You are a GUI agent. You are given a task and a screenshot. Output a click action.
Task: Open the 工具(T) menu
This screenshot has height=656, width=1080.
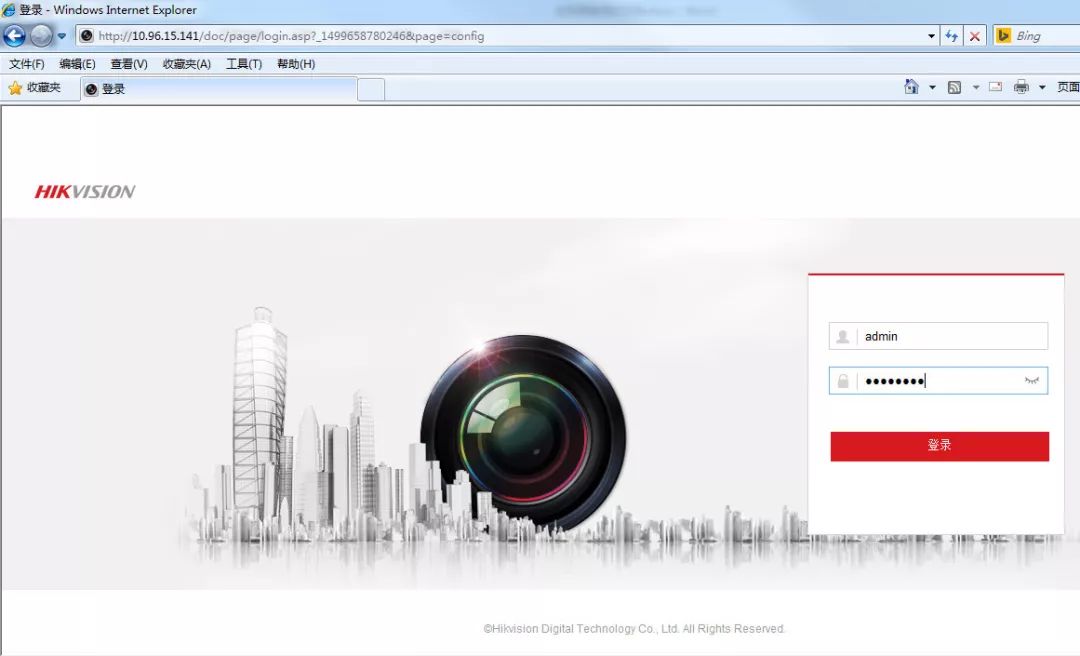pyautogui.click(x=243, y=64)
